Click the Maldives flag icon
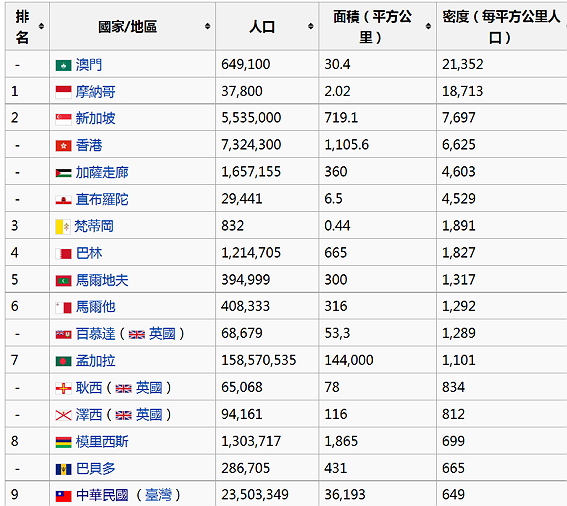 (x=63, y=281)
